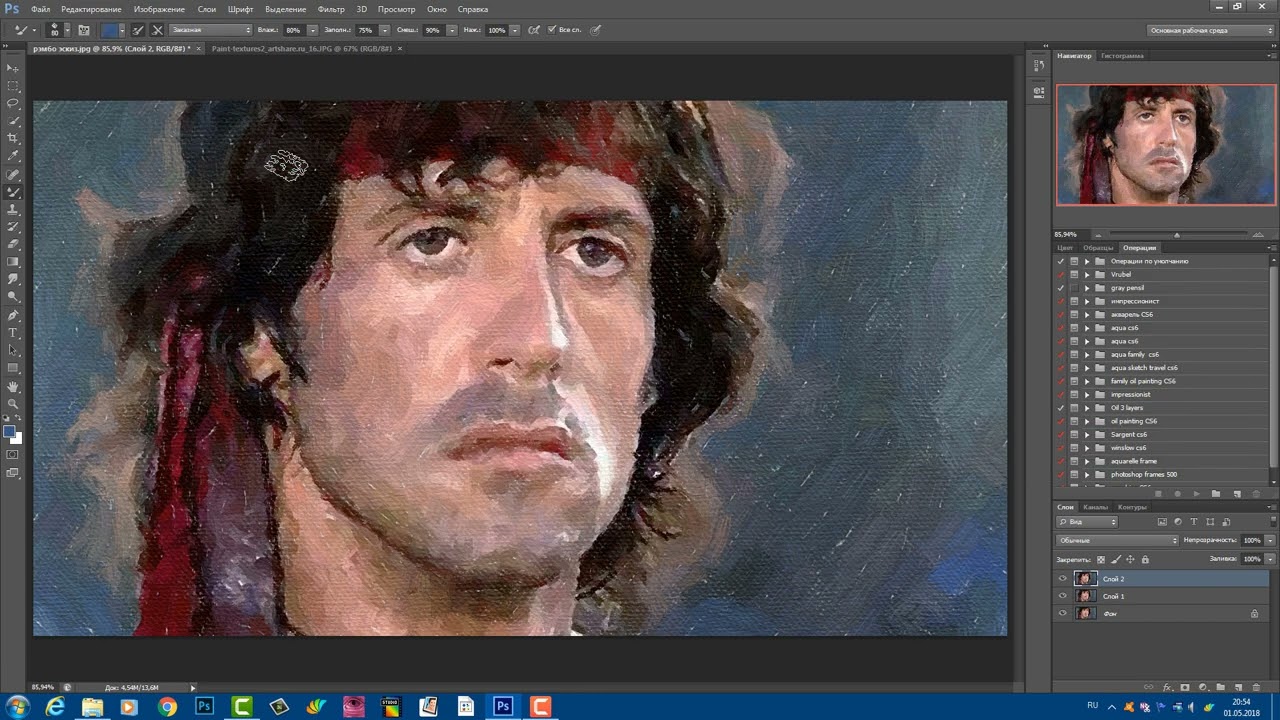This screenshot has width=1280, height=720.
Task: Open the Окно menu
Action: point(437,9)
